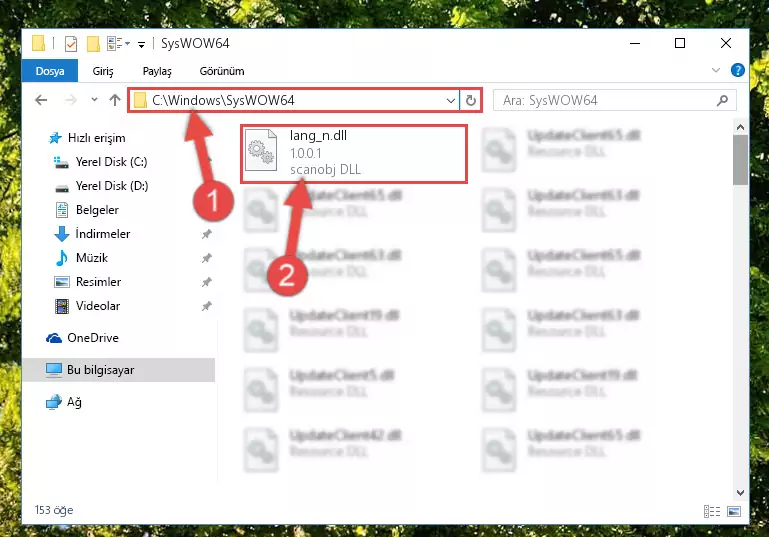Click the Ara: SysWOW64 search box
Image resolution: width=769 pixels, height=537 pixels.
tap(615, 101)
